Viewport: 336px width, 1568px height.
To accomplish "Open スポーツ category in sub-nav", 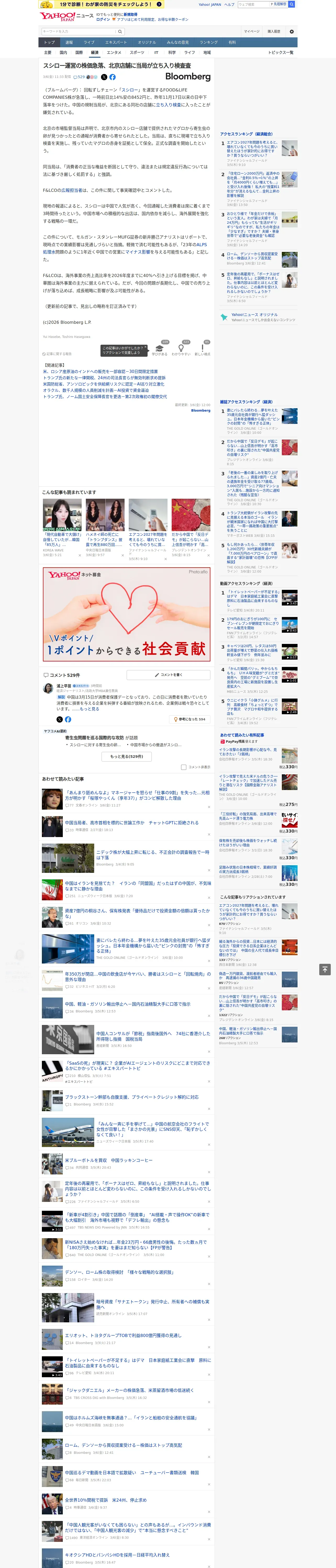I will tap(137, 52).
